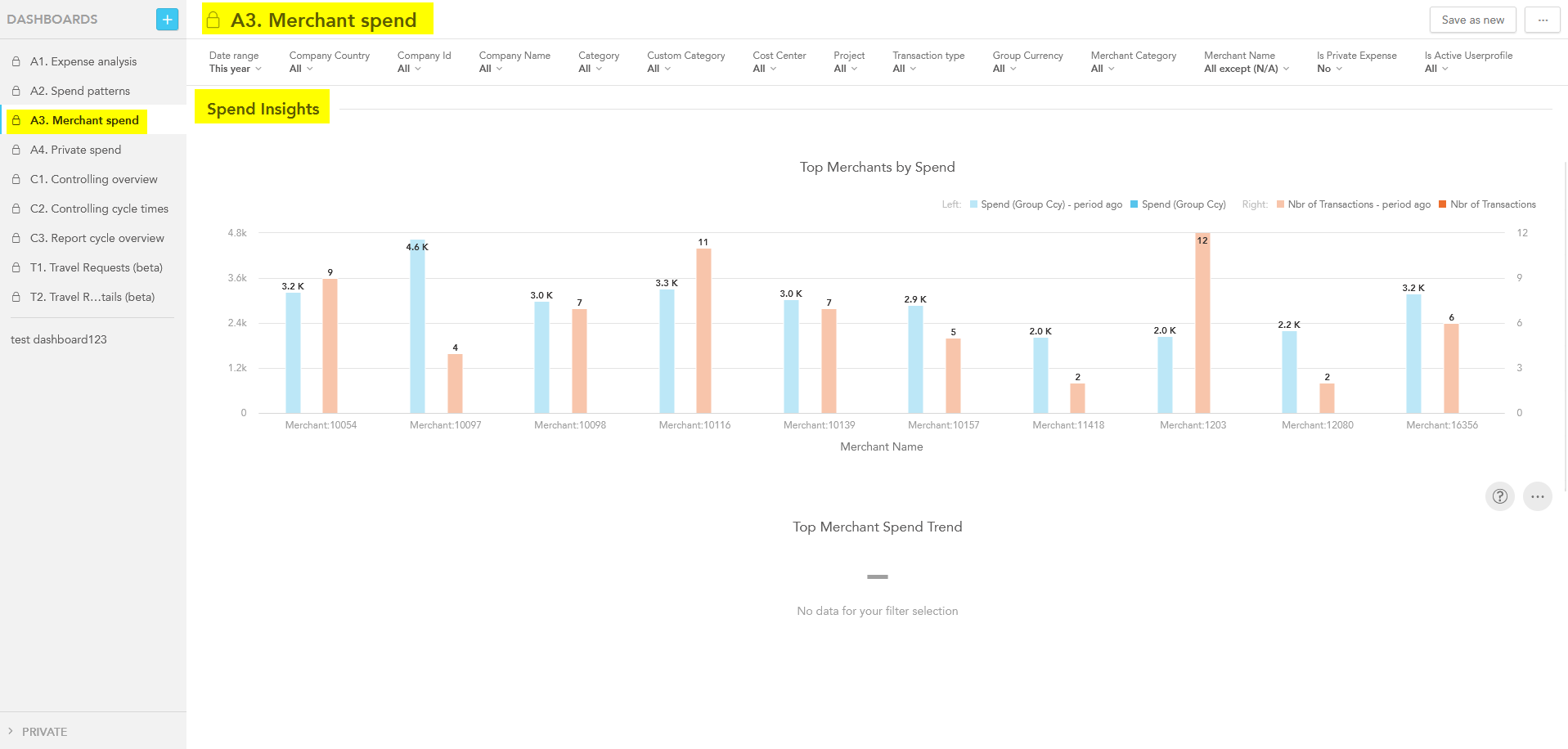Click the plus icon to add dashboard

(167, 20)
